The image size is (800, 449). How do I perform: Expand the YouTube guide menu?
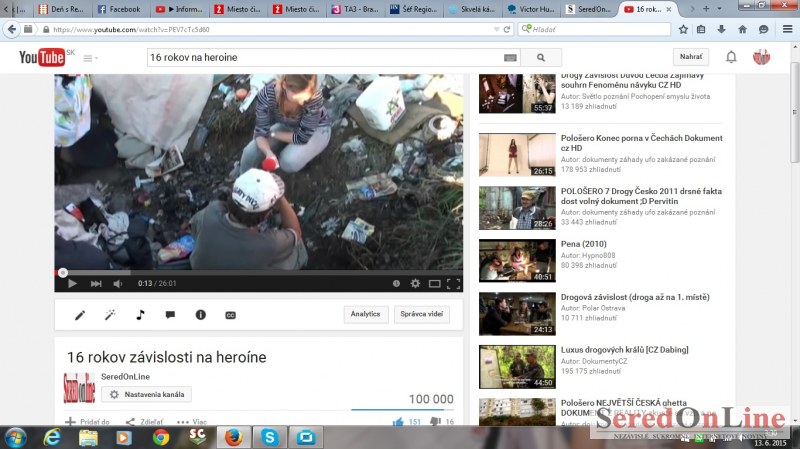(x=90, y=58)
